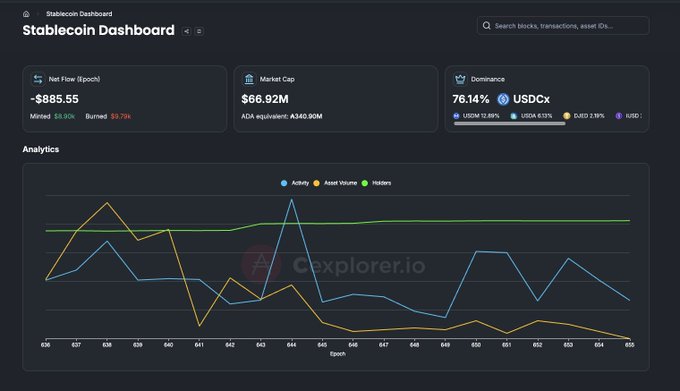This screenshot has width=680, height=391.
Task: Click epoch 636 on the x-axis
Action: coord(46,345)
